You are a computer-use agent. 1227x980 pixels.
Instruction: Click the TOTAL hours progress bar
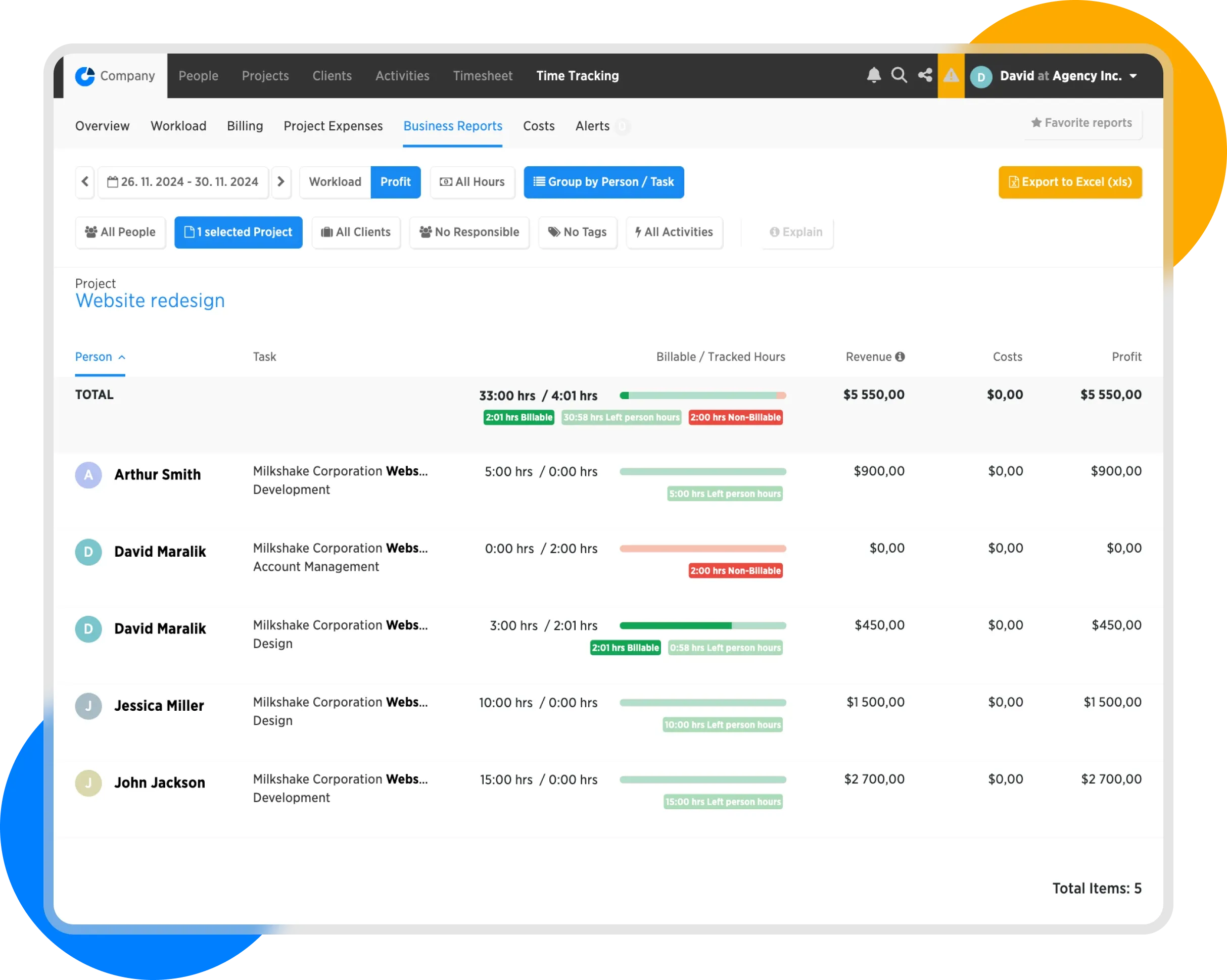702,396
